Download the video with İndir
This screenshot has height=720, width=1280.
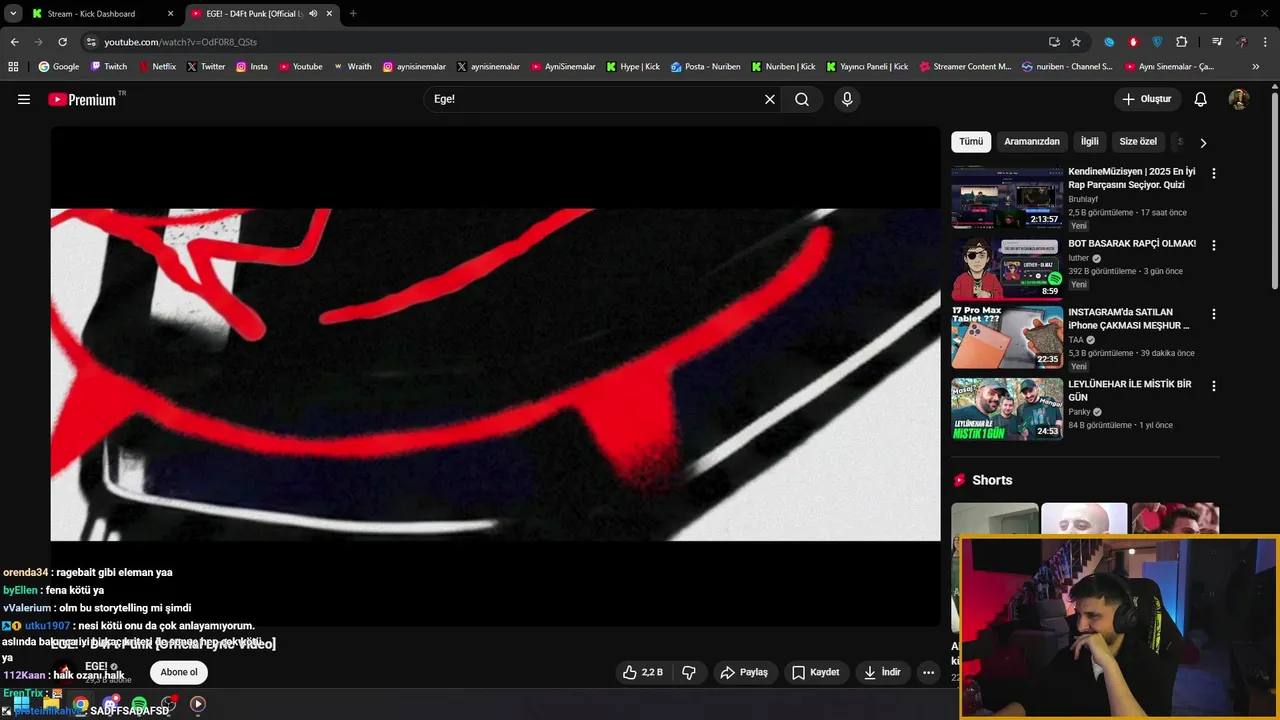pyautogui.click(x=883, y=672)
